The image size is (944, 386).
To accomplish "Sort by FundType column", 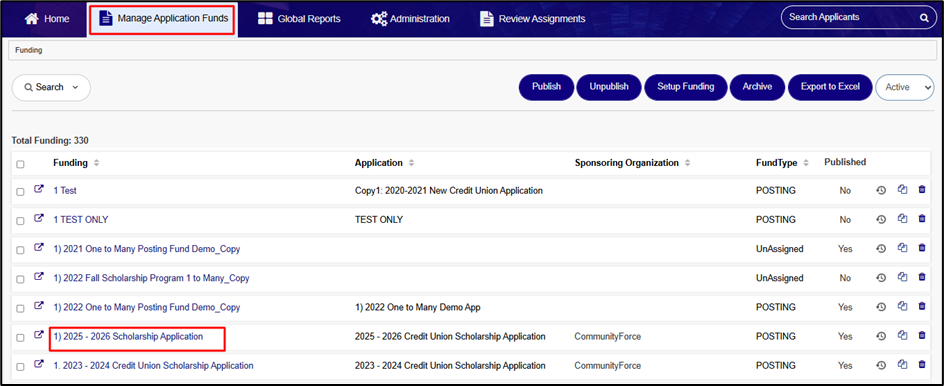I will [x=806, y=163].
